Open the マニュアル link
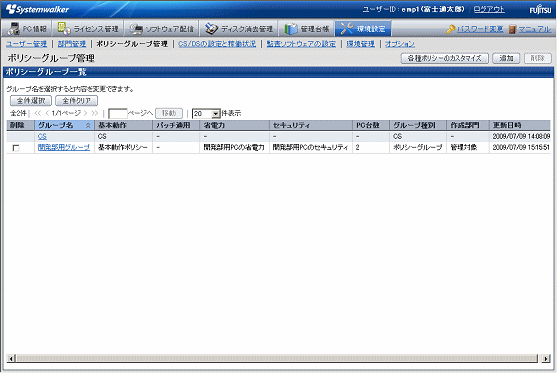 tap(535, 29)
